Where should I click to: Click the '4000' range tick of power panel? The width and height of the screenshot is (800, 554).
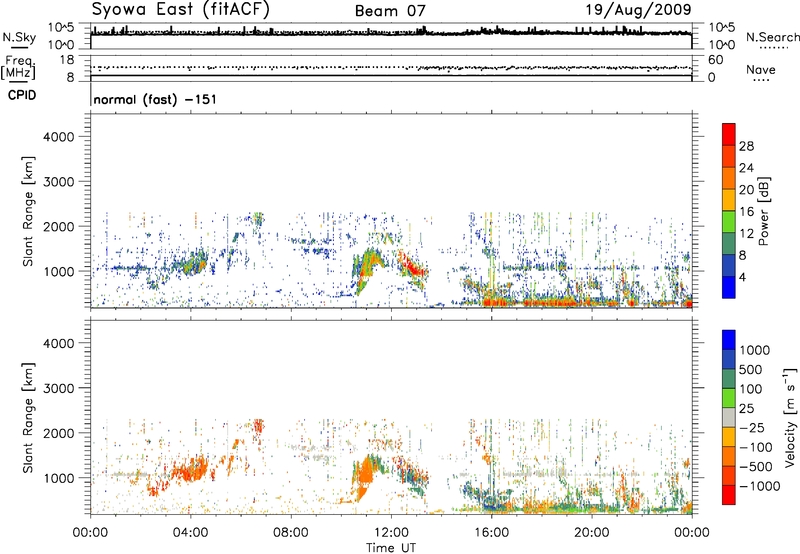[x=59, y=137]
